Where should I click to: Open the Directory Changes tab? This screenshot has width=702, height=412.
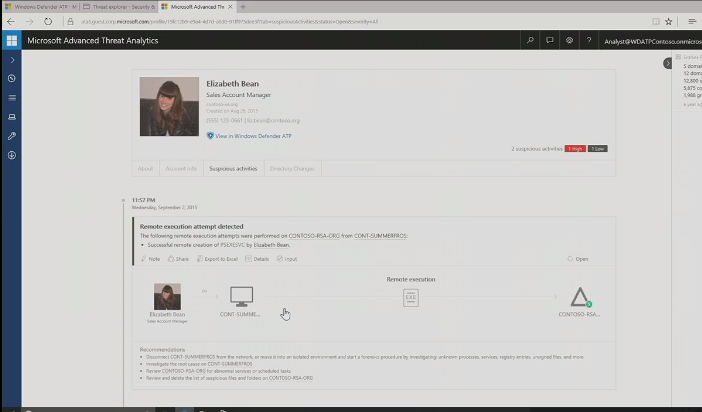tap(291, 168)
